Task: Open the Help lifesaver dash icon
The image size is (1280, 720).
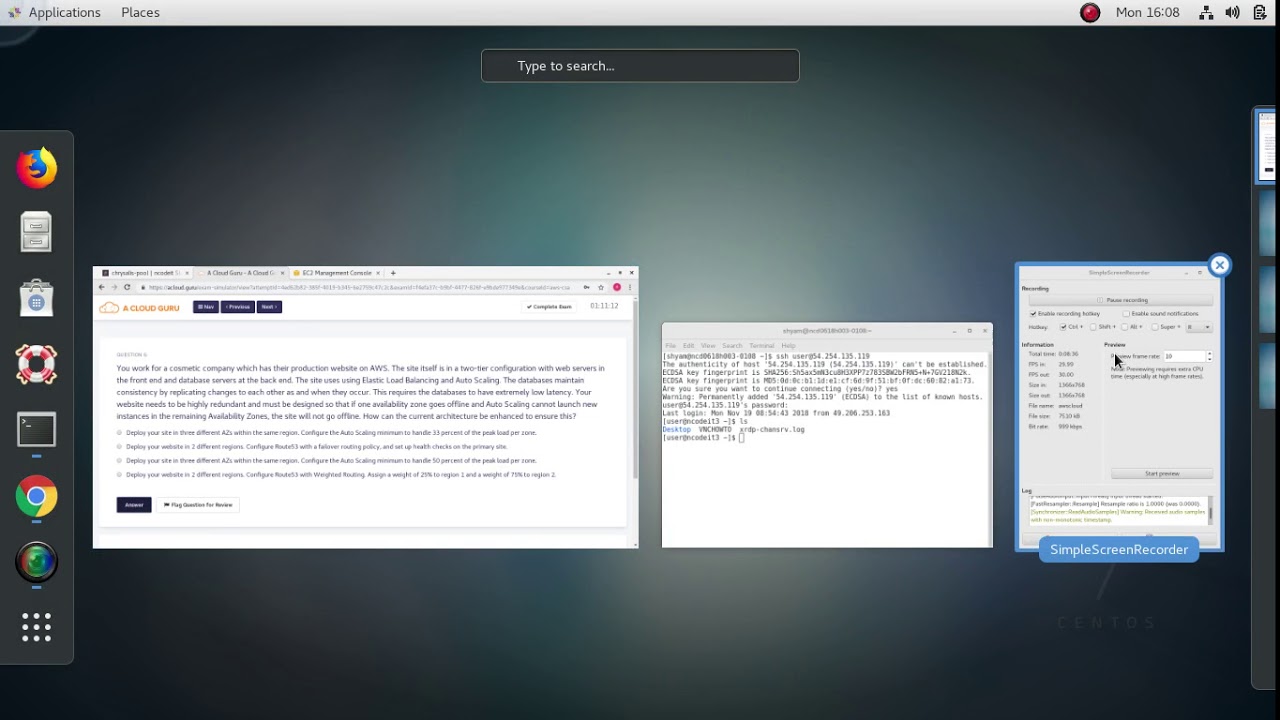Action: [x=36, y=364]
